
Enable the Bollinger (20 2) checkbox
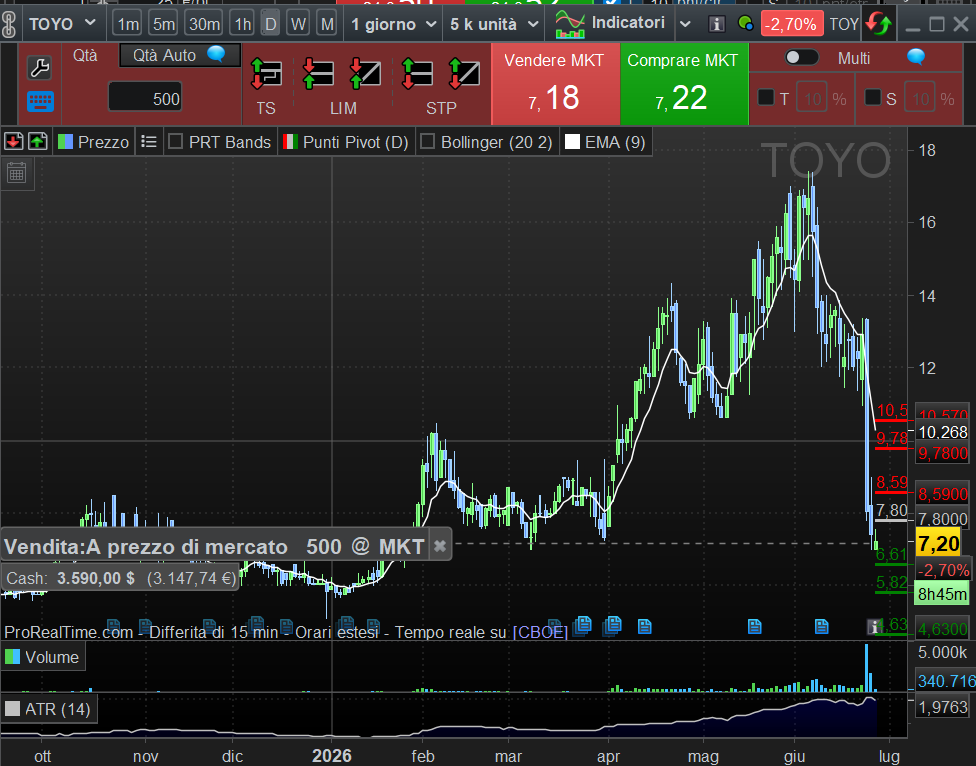(427, 142)
